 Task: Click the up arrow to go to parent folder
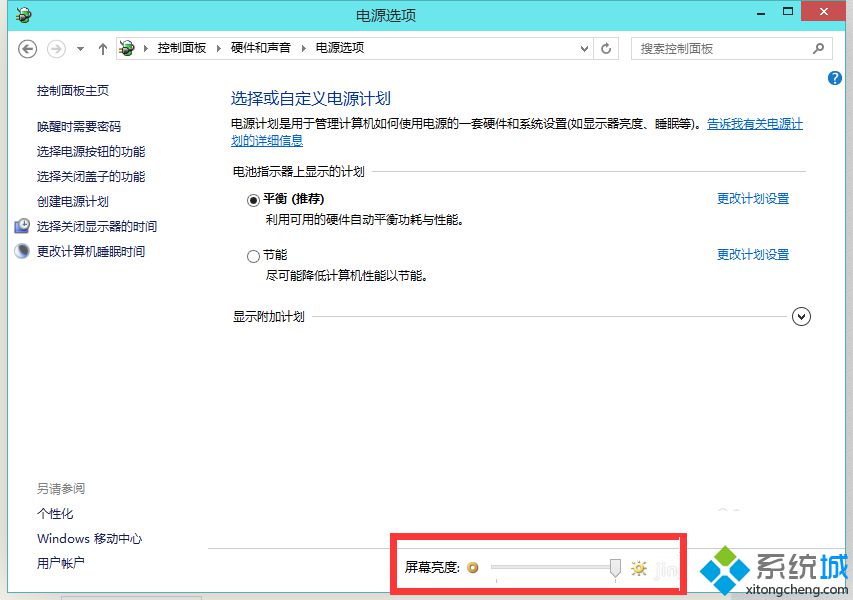pos(103,48)
